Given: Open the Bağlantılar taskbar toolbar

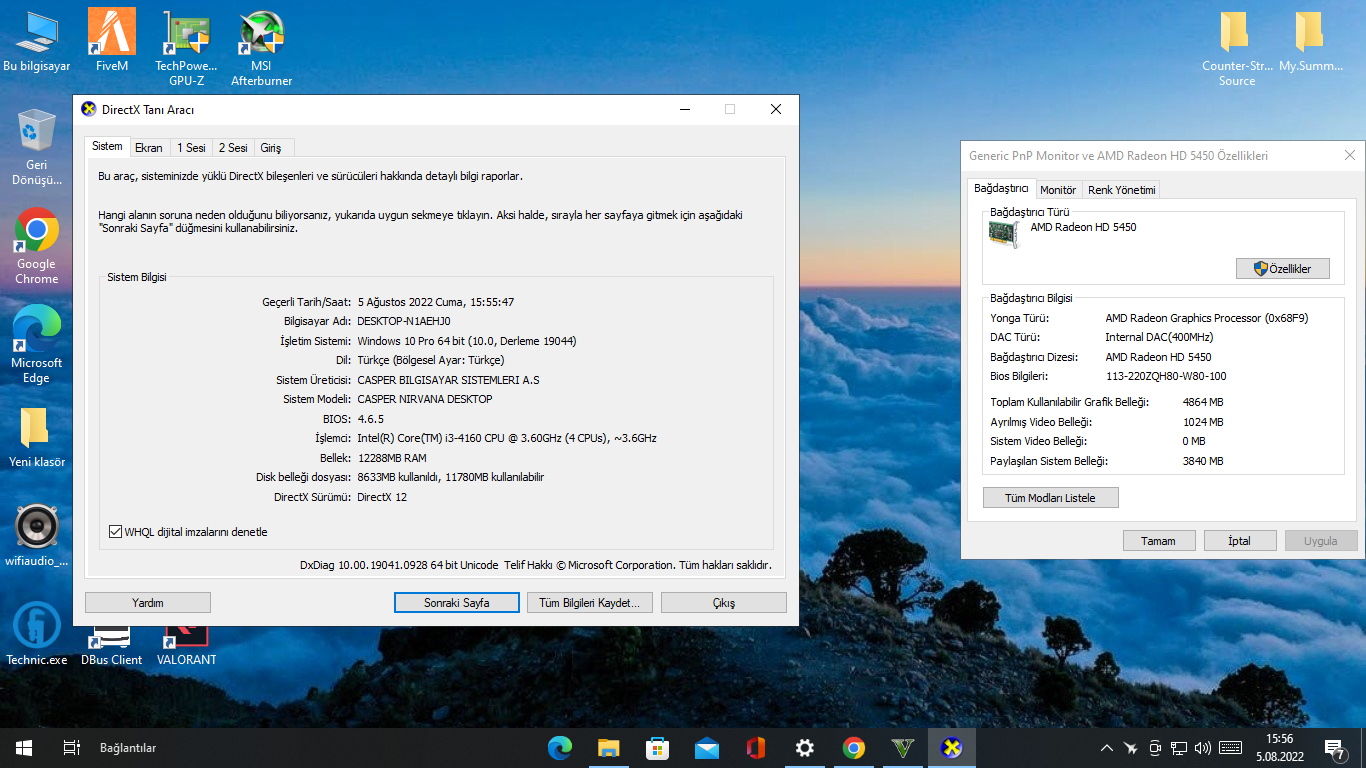Looking at the screenshot, I should click(x=128, y=748).
